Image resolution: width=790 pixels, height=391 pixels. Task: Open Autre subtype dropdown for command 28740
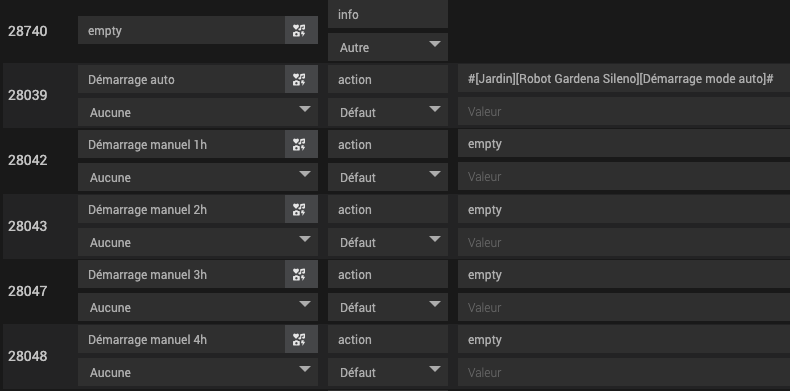point(387,47)
